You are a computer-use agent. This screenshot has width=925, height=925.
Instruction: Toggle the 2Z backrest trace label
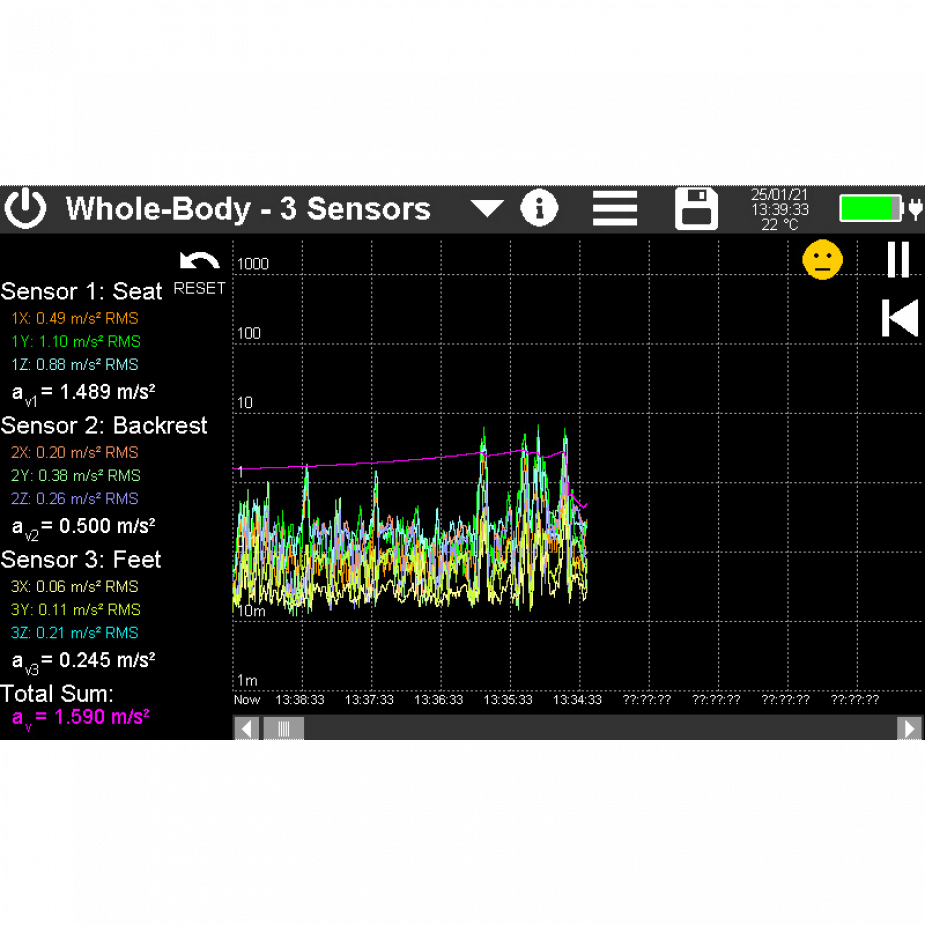75,498
